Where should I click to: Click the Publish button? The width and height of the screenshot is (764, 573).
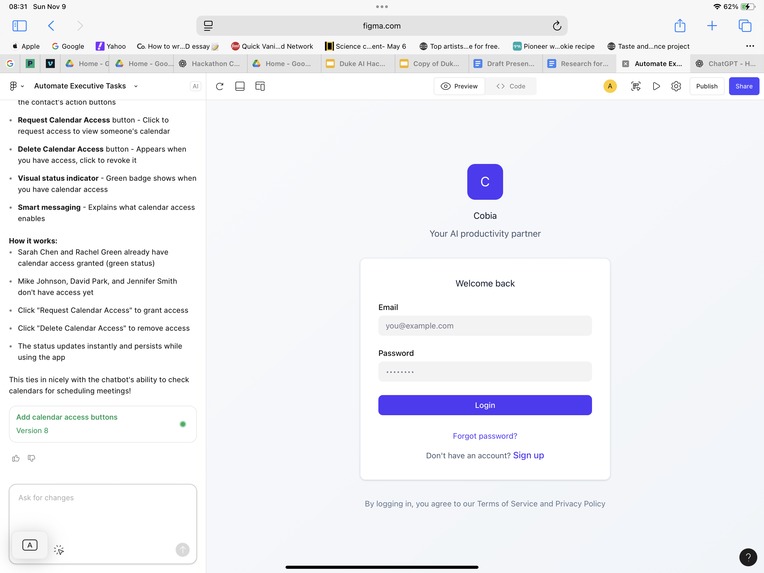pos(707,86)
